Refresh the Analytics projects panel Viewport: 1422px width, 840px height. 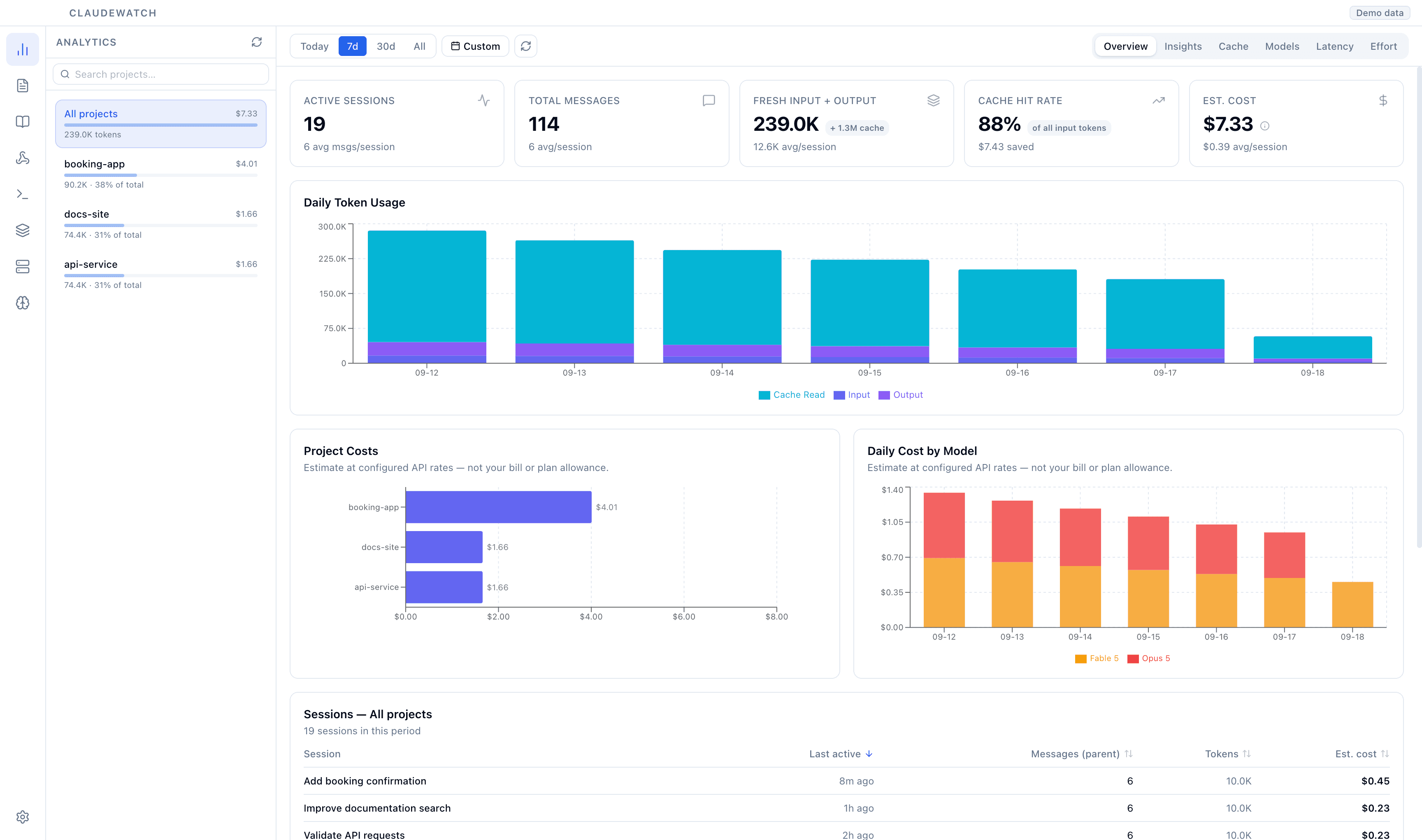click(x=256, y=42)
